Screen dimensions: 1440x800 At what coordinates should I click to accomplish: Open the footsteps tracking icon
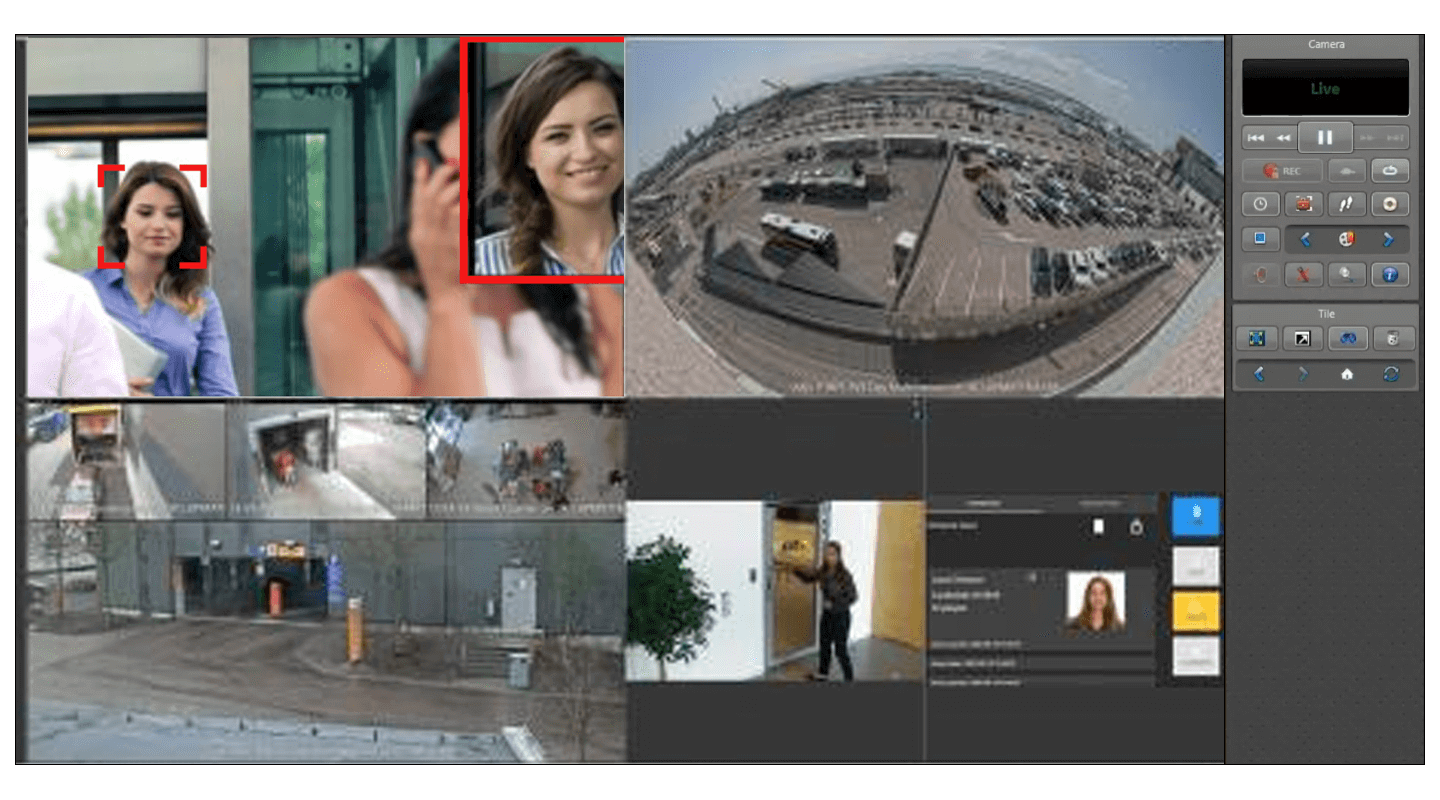pos(1347,204)
